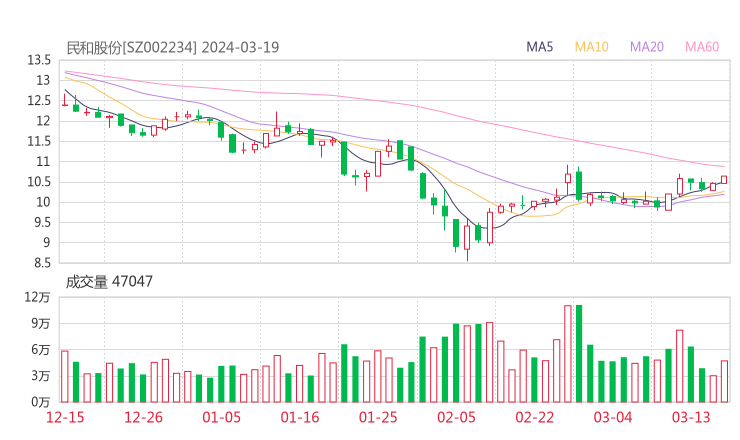Click the tallest red hollow volume bar
This screenshot has width=740, height=440.
click(568, 354)
